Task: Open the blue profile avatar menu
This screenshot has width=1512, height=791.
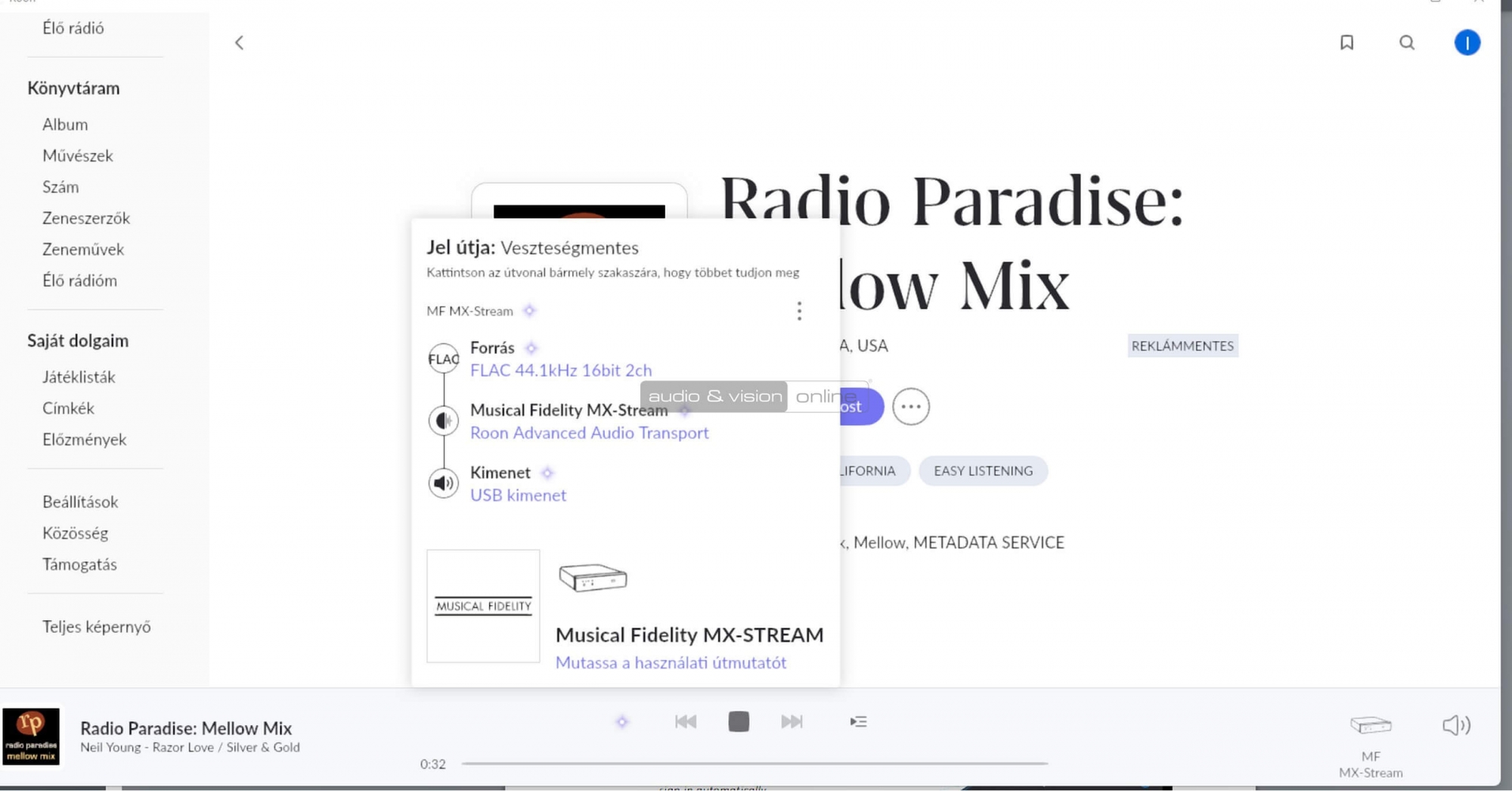Action: click(x=1467, y=42)
